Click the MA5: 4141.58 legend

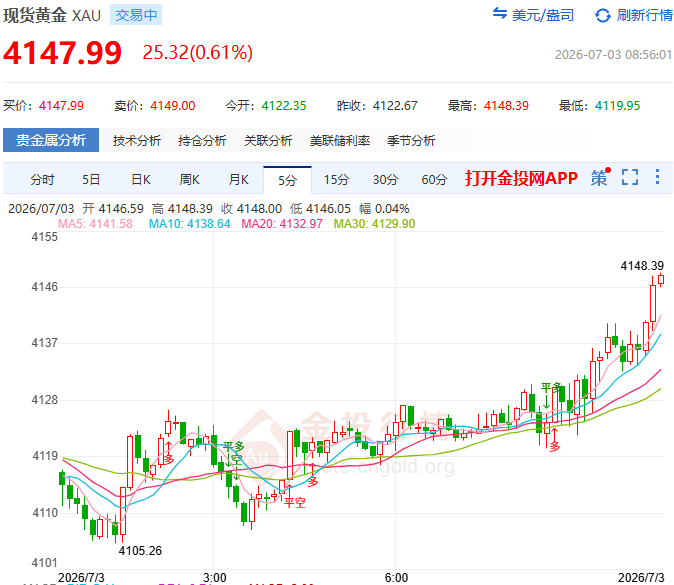coord(95,224)
